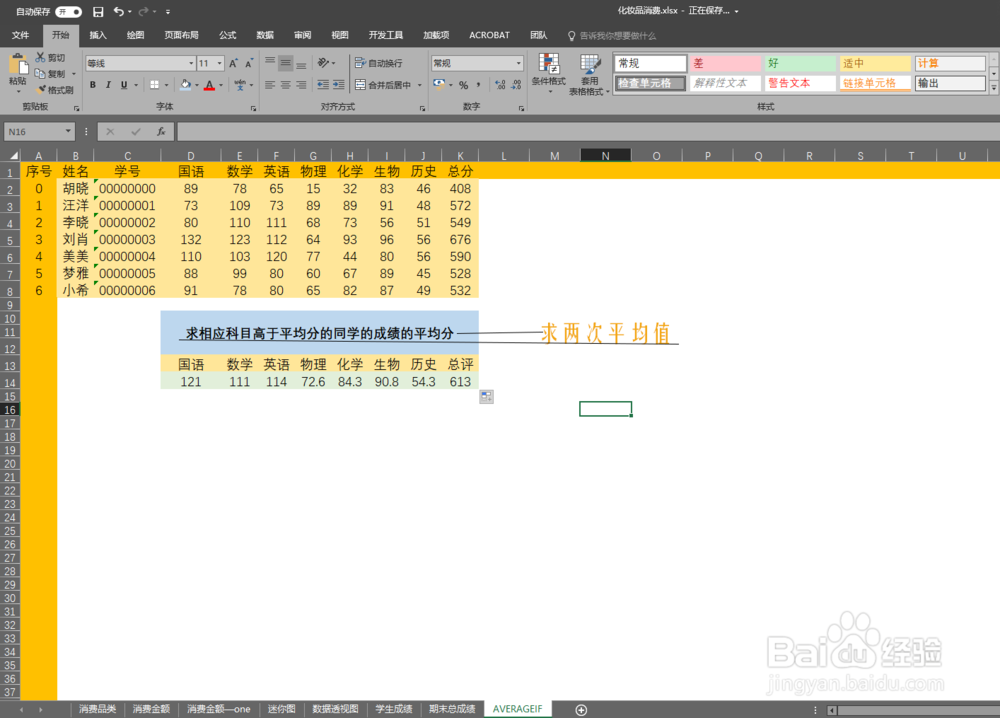Click the select-all corner triangle
This screenshot has height=718, width=1000.
pyautogui.click(x=13, y=155)
